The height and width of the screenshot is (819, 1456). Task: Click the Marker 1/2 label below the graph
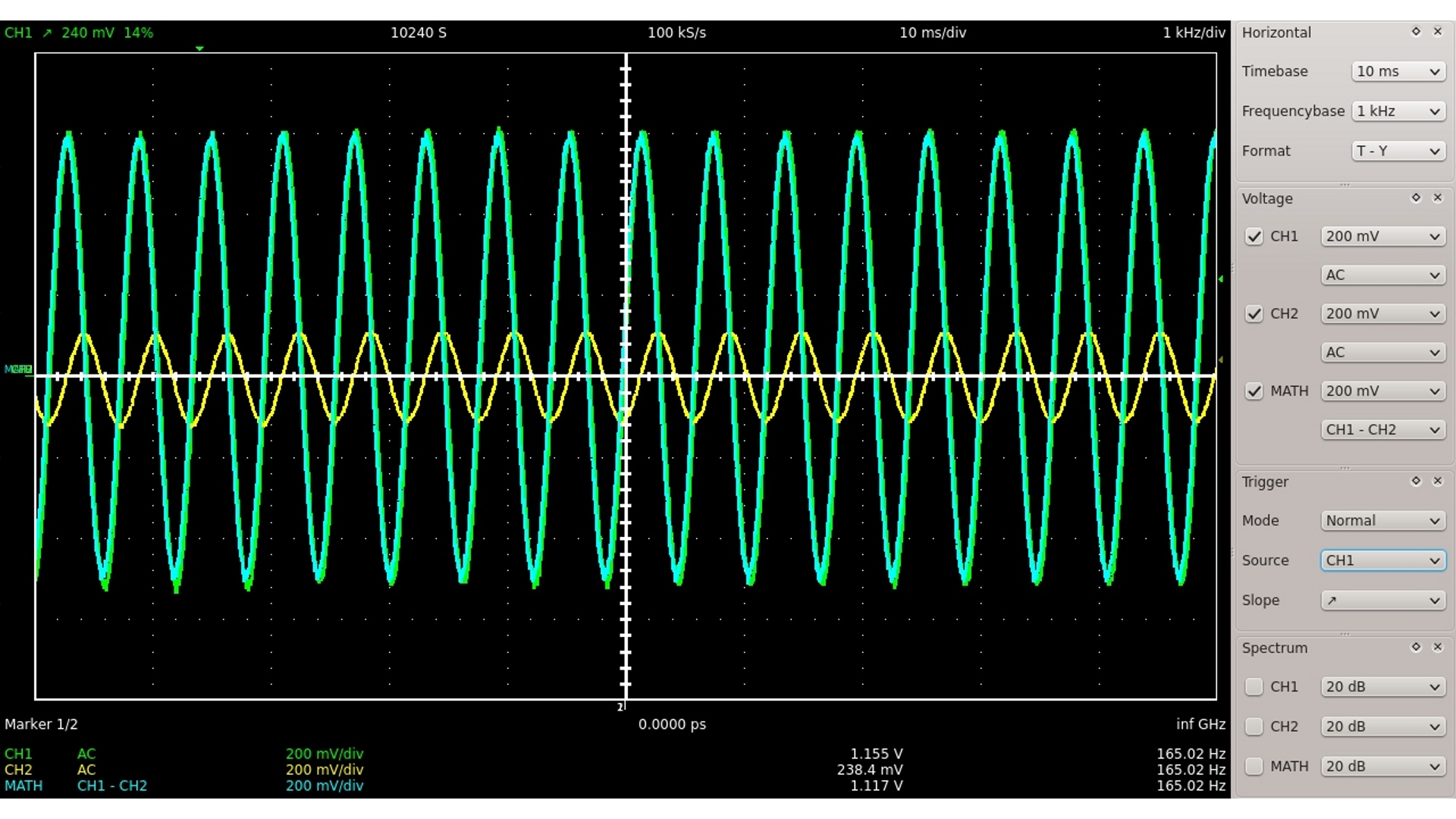point(42,723)
